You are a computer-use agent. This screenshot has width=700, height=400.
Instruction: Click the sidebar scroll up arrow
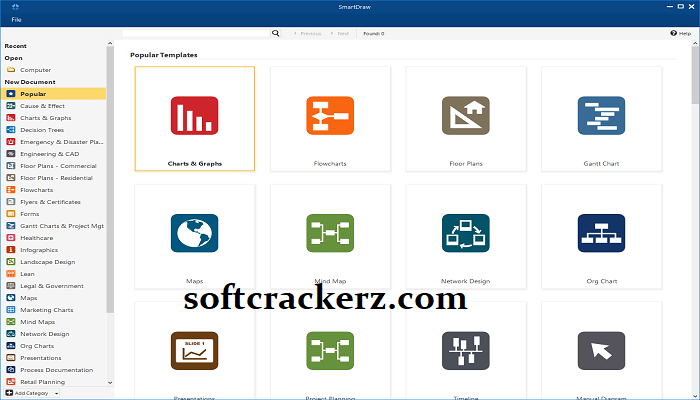click(110, 43)
